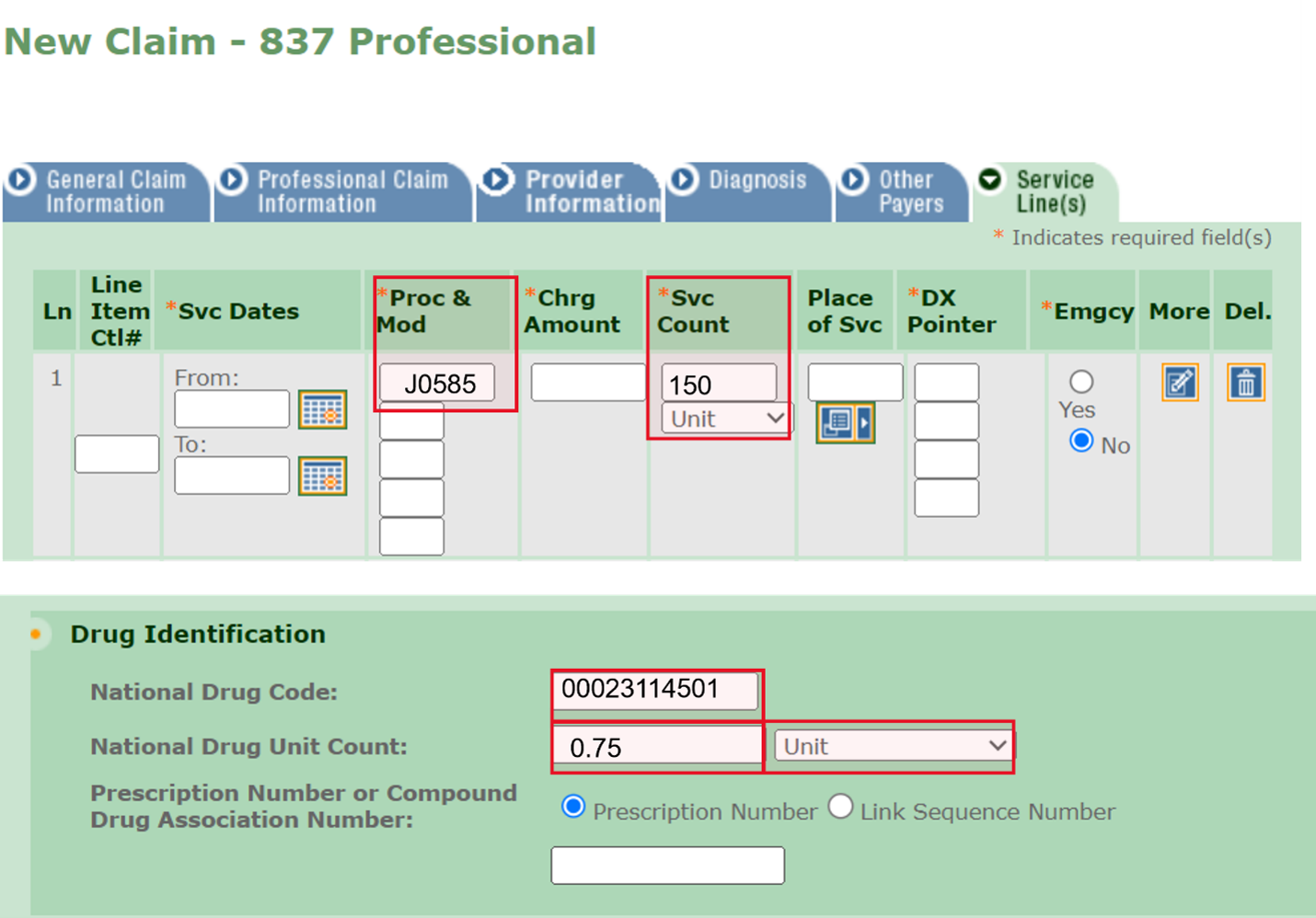Click the Prescription Number text field
This screenshot has width=1316, height=918.
tap(668, 866)
